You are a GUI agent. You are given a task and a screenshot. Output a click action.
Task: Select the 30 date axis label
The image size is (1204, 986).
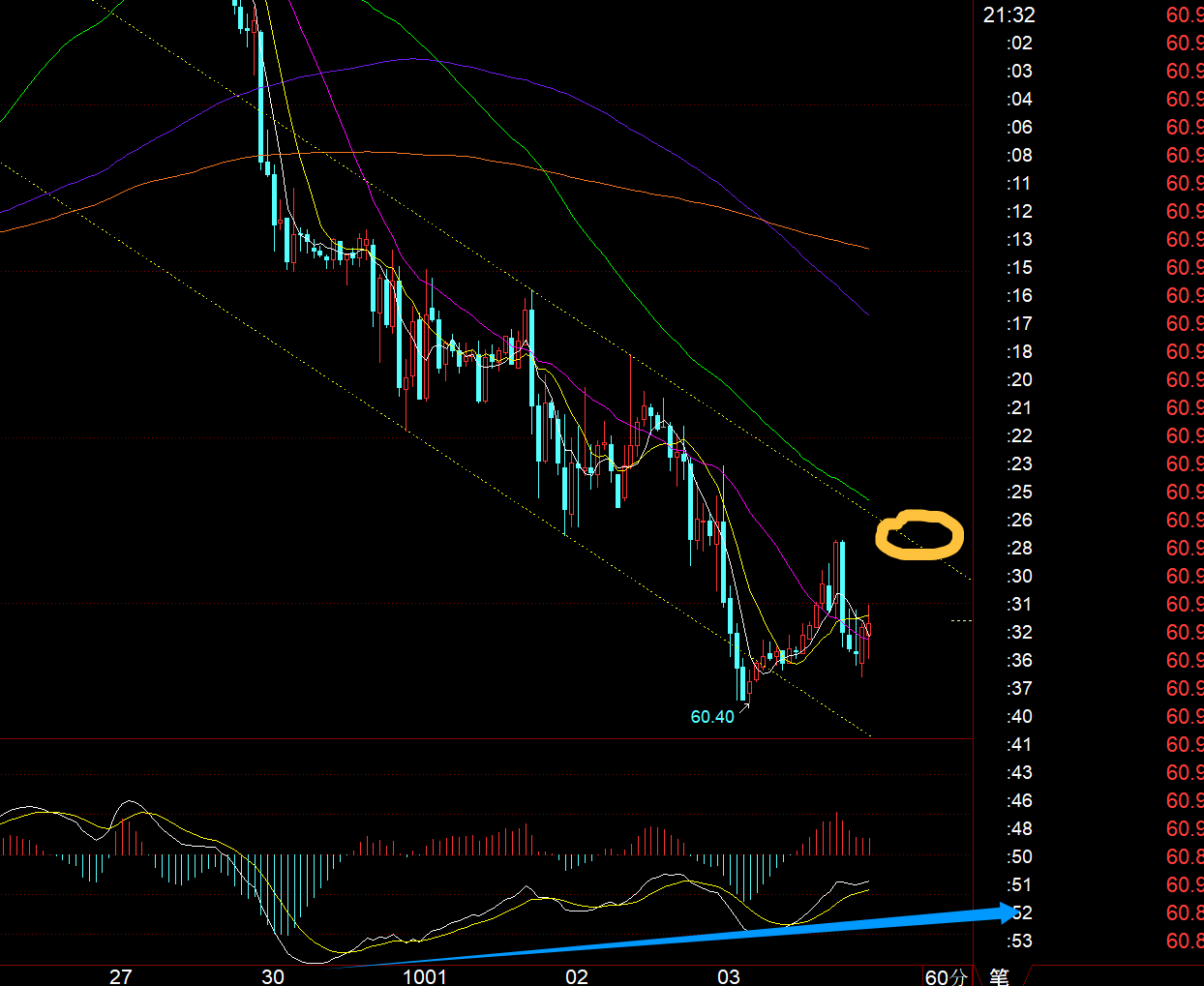pos(273,976)
